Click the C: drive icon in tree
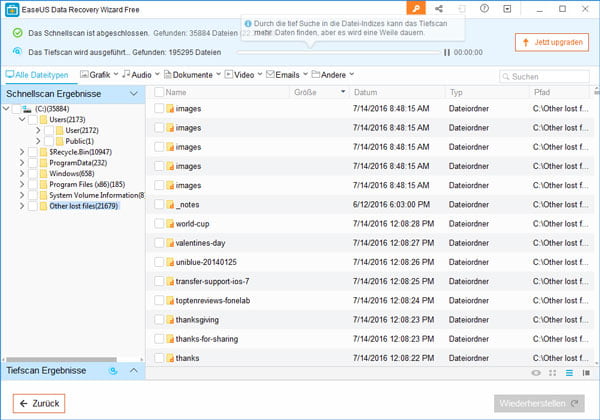The image size is (600, 420). coord(27,109)
